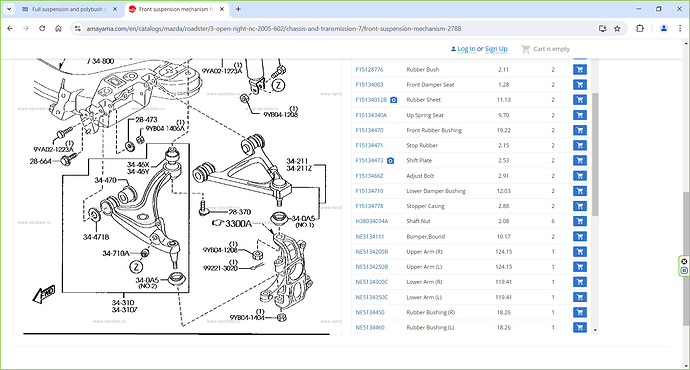Open photo icon next to F15134012B

[393, 100]
